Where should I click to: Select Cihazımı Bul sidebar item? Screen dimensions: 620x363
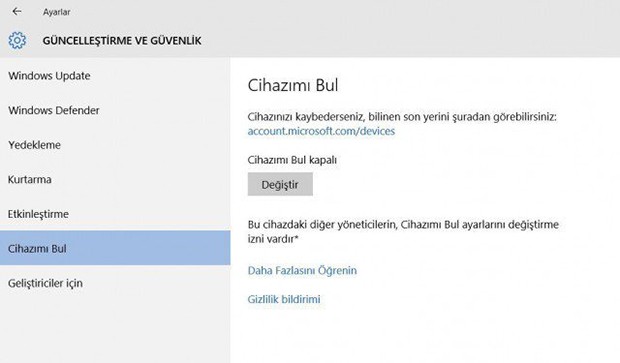(x=115, y=248)
